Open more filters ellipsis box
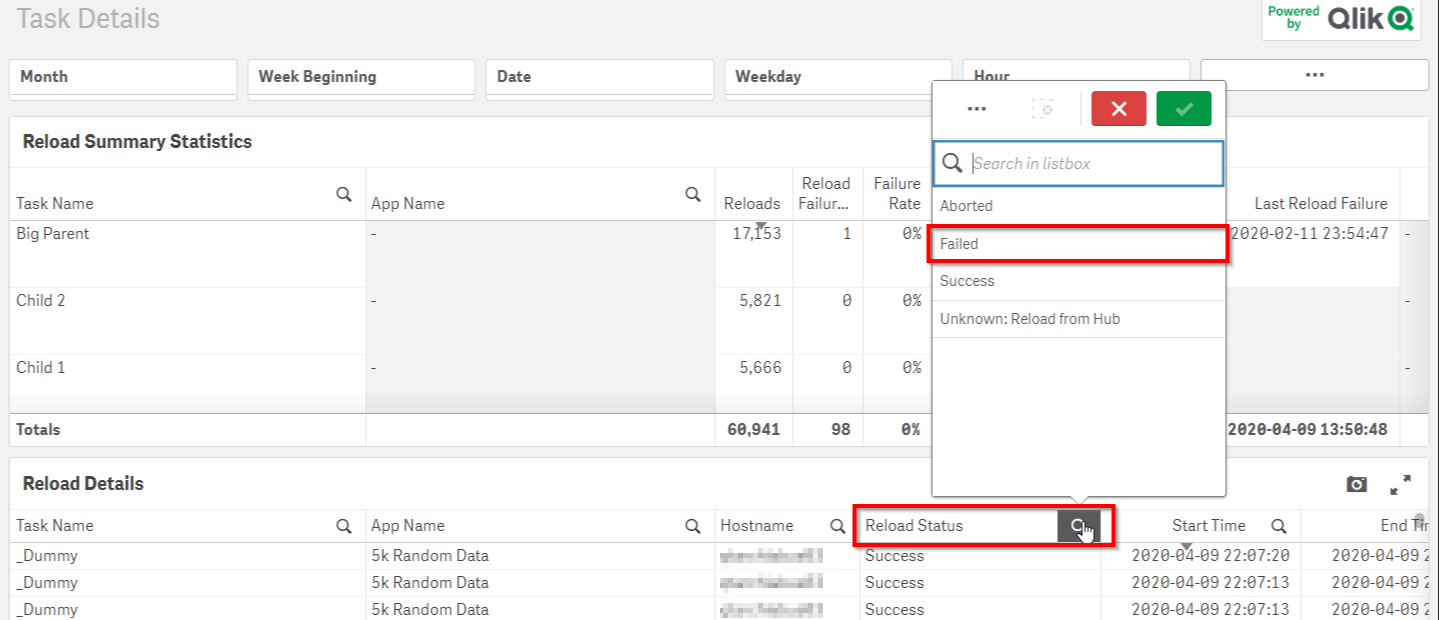The image size is (1439, 620). click(x=1314, y=75)
